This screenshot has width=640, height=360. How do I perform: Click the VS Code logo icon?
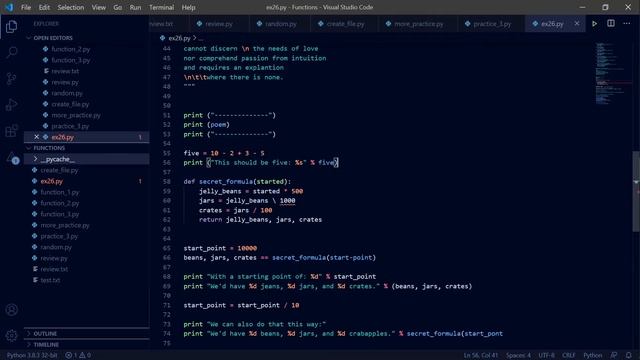click(9, 7)
